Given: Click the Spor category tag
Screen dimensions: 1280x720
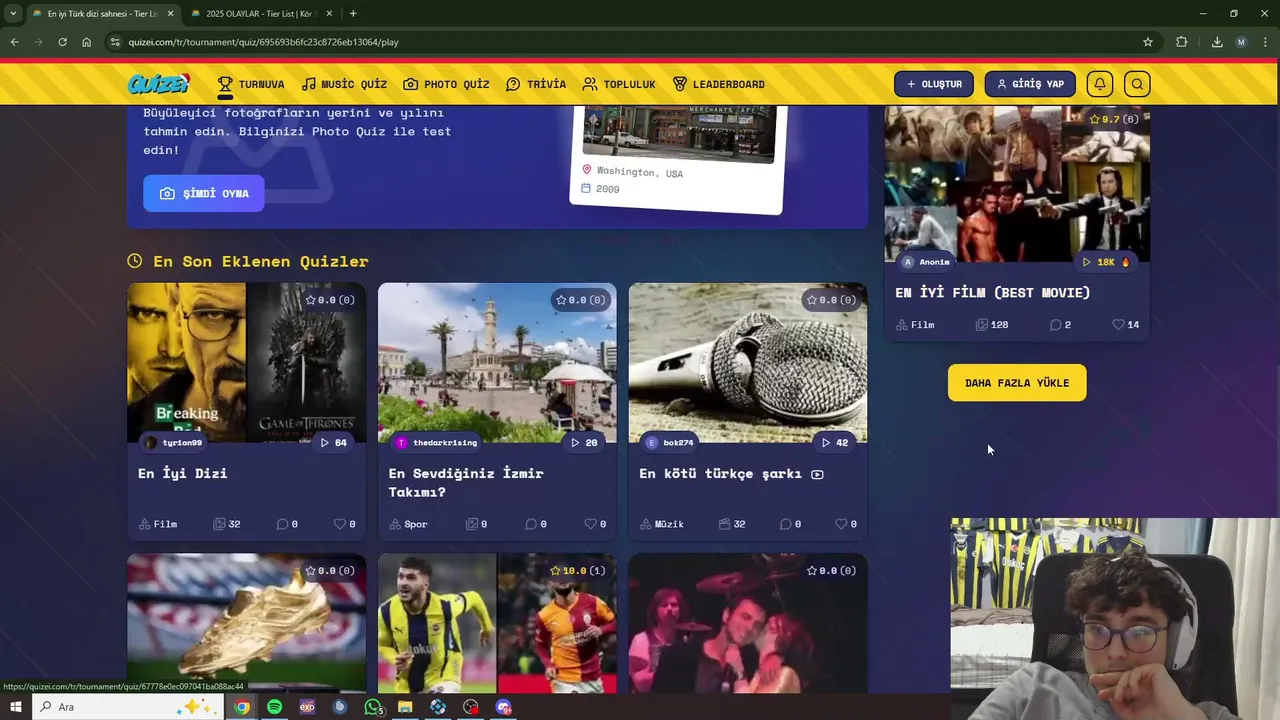Looking at the screenshot, I should pyautogui.click(x=408, y=524).
